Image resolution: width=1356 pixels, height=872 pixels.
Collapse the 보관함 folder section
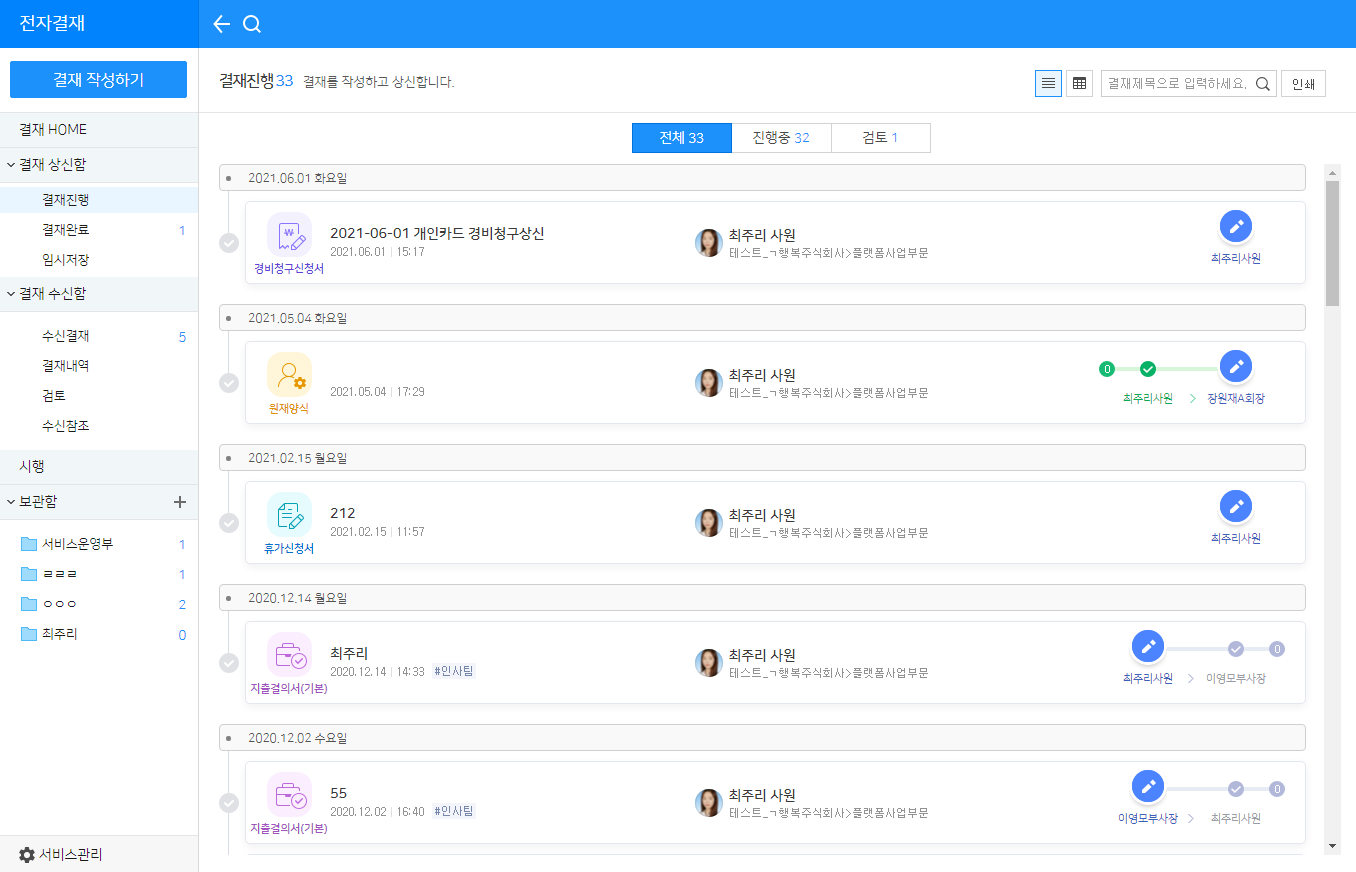(11, 502)
